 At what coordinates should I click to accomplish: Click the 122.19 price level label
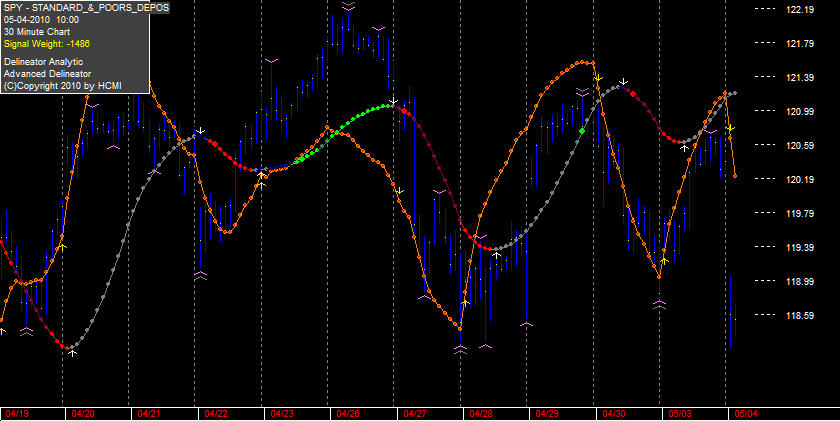point(799,9)
